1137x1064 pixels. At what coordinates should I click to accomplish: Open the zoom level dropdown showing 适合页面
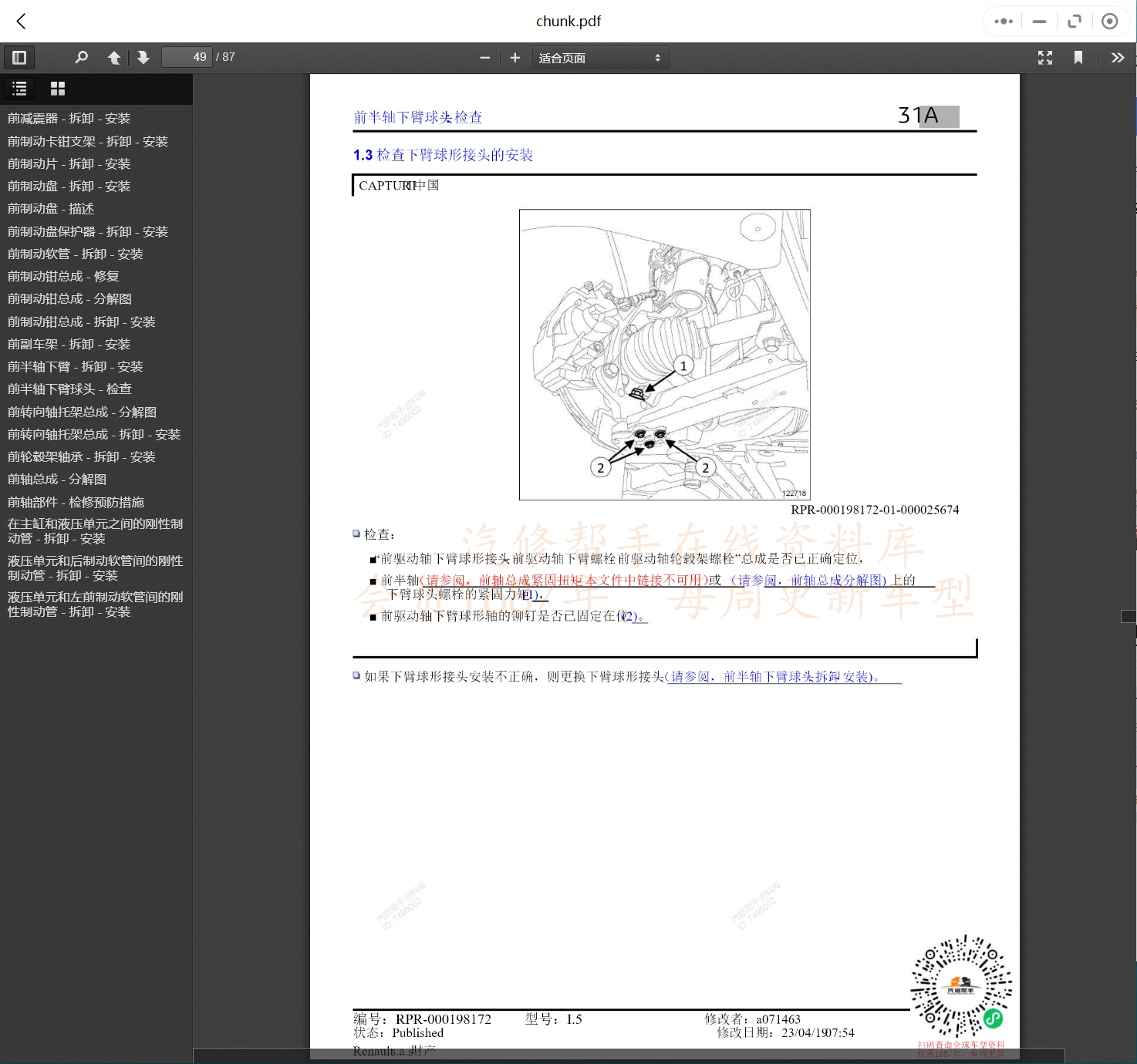click(x=600, y=57)
